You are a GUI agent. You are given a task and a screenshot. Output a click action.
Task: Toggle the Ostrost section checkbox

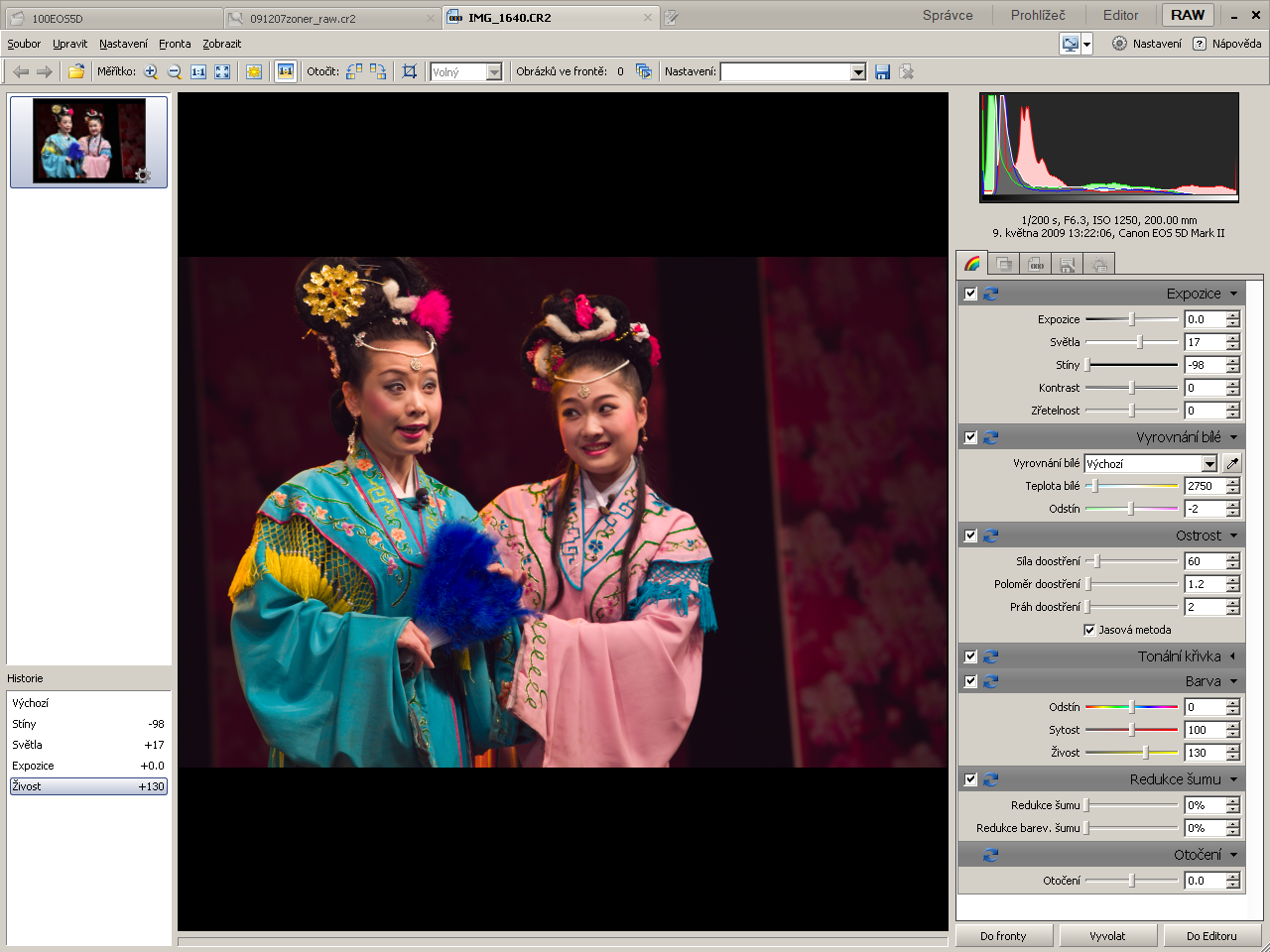[970, 535]
